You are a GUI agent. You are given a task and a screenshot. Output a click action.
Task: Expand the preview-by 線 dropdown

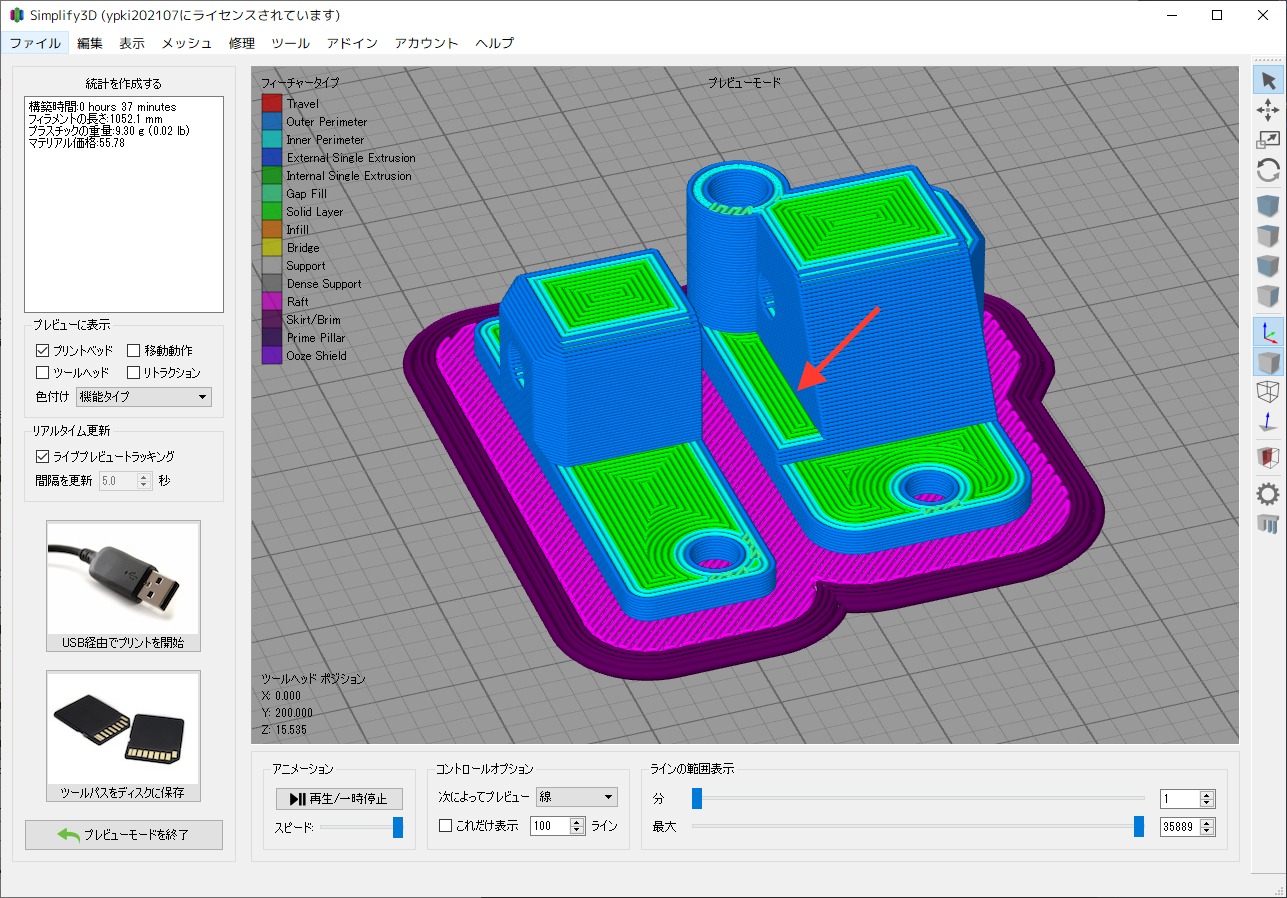[x=576, y=797]
